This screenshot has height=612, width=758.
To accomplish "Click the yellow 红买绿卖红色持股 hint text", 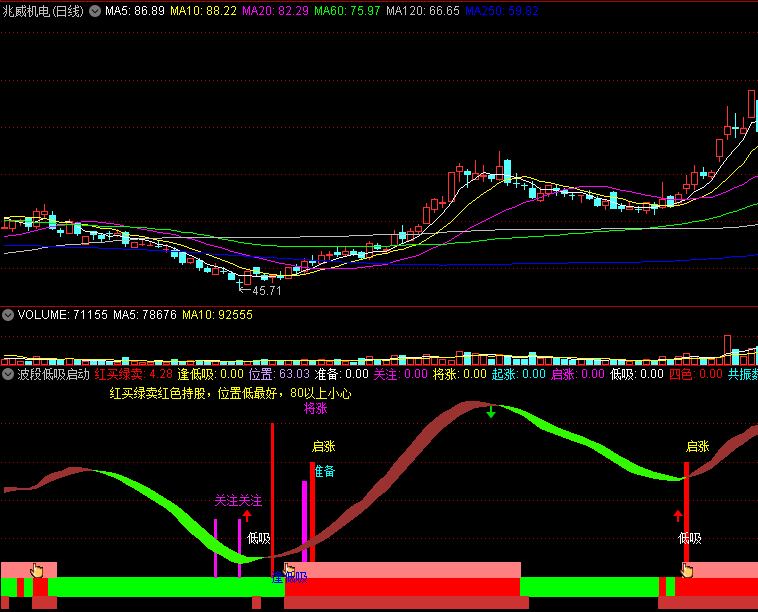I will click(x=230, y=393).
